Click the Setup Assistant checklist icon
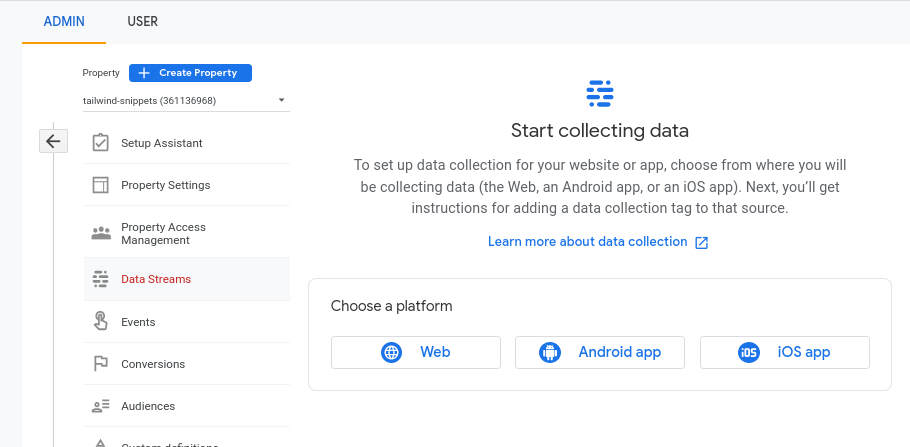 click(x=100, y=143)
